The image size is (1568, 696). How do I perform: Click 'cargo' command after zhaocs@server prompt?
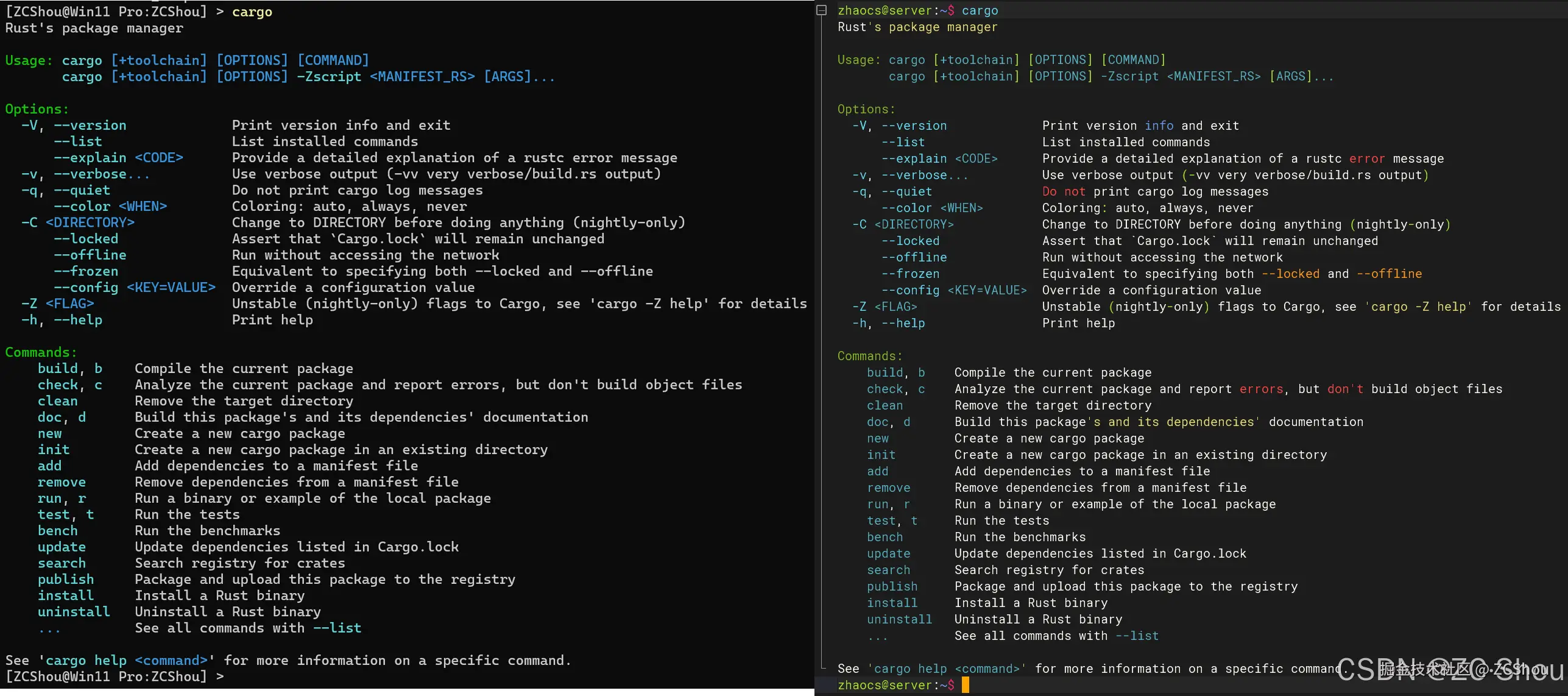980,10
